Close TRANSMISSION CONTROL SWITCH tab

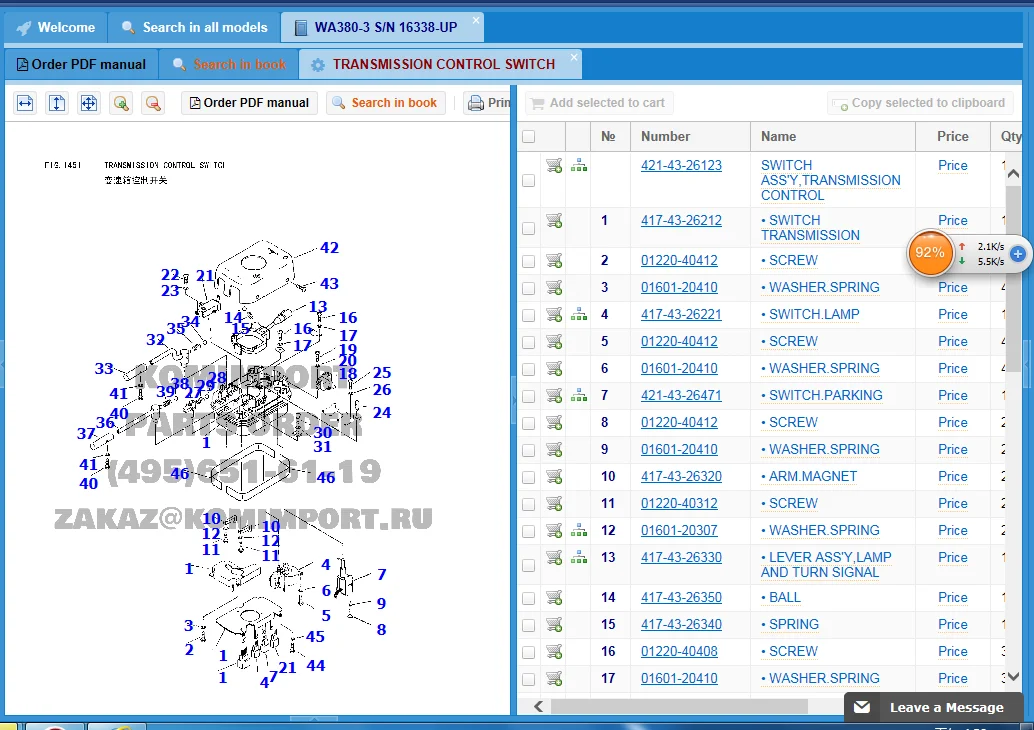point(574,57)
